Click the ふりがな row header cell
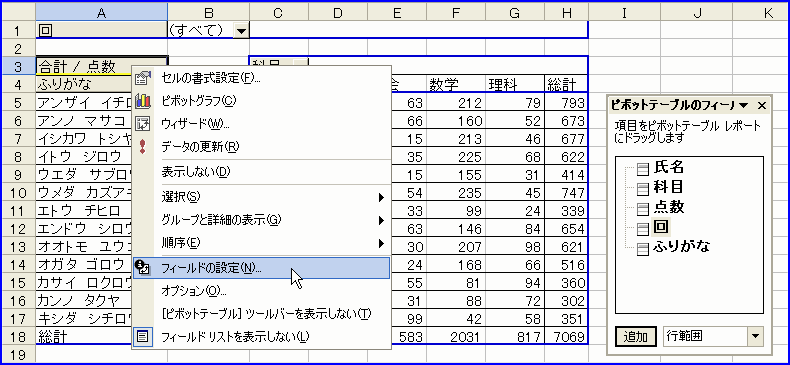 84,84
